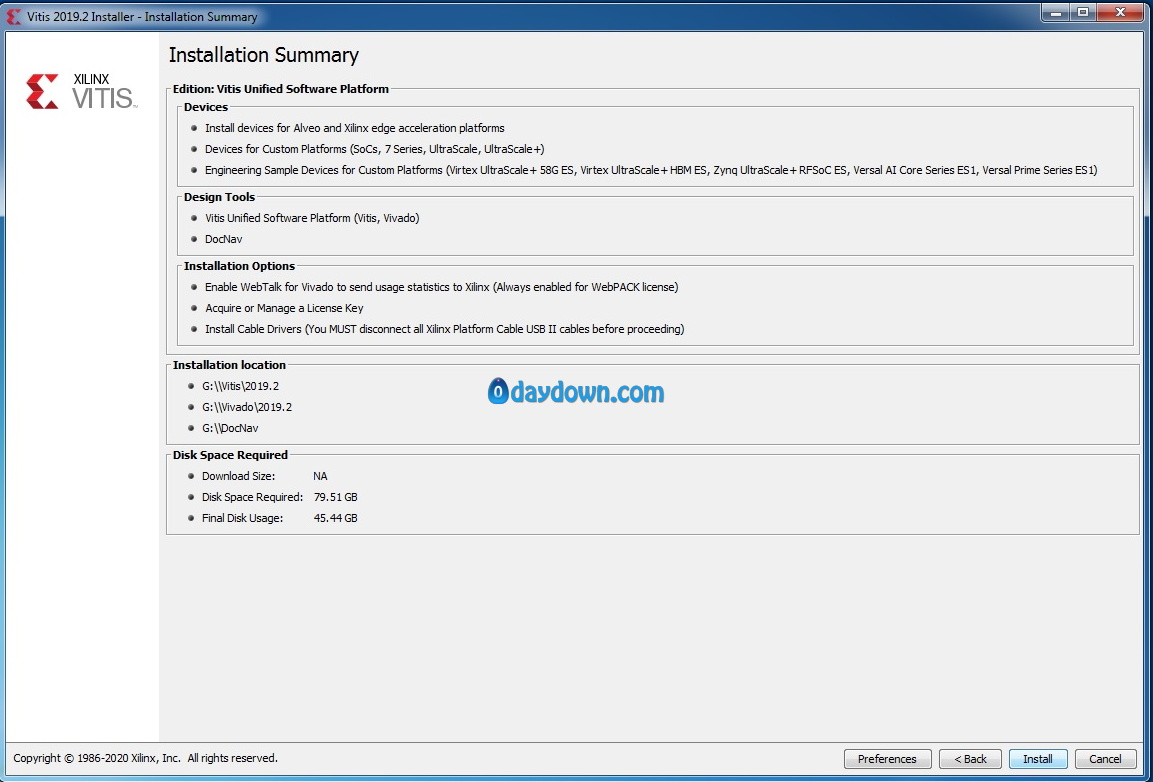Click the Xilinx copyright notice
The height and width of the screenshot is (782, 1153).
click(x=146, y=758)
